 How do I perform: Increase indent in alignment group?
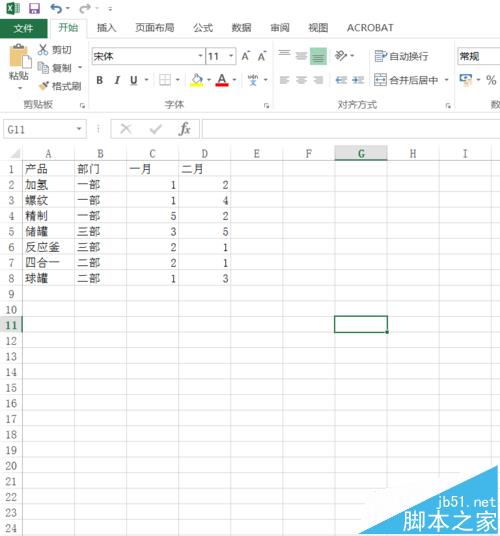coord(358,80)
